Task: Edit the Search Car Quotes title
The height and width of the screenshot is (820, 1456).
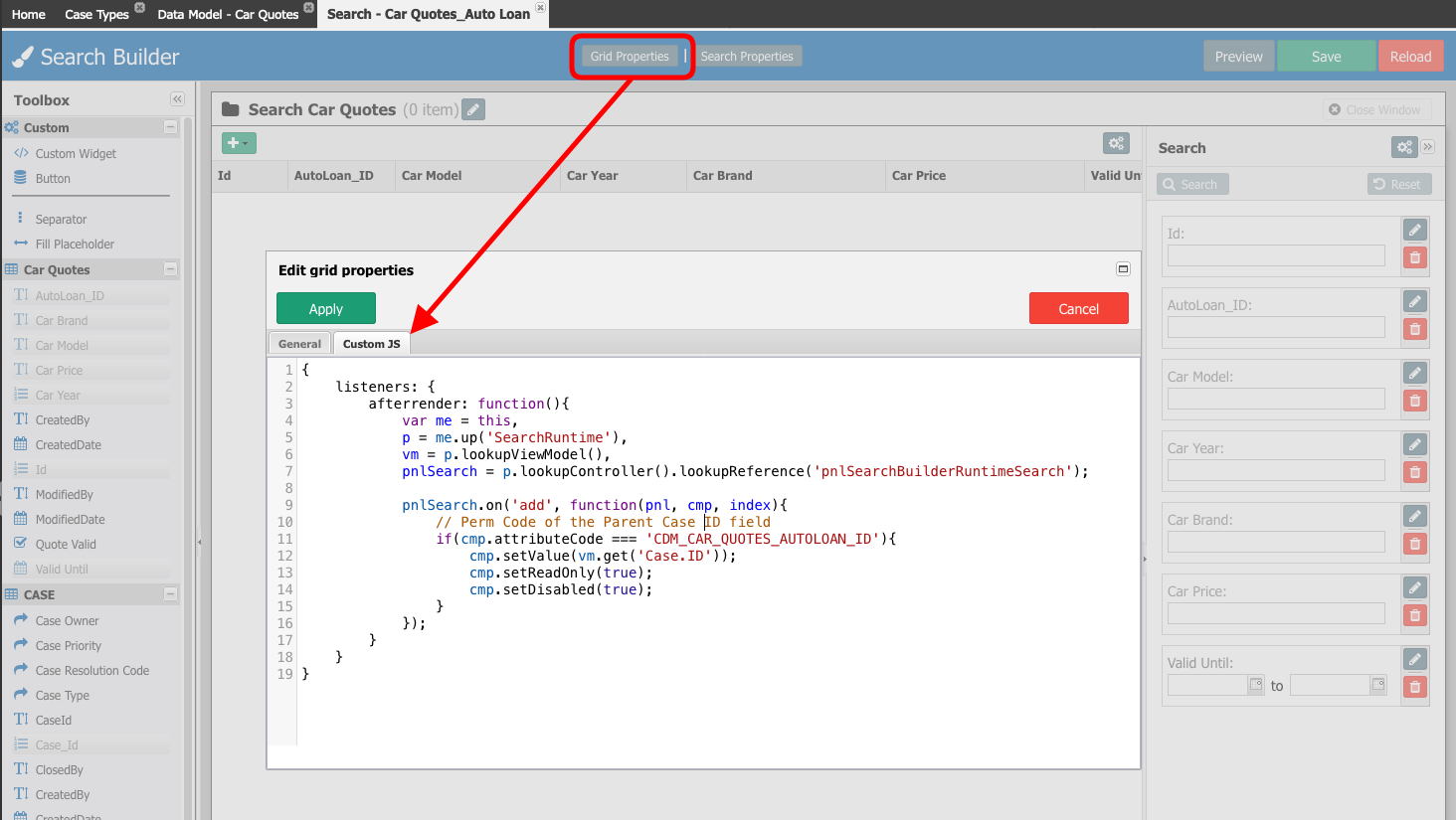Action: 473,109
